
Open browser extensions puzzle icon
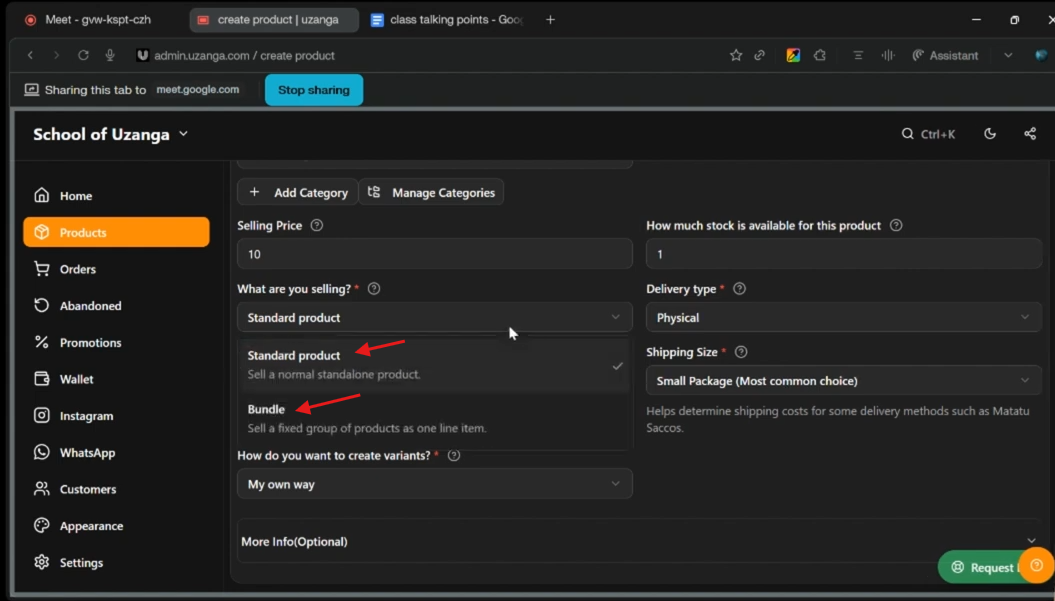(x=820, y=55)
